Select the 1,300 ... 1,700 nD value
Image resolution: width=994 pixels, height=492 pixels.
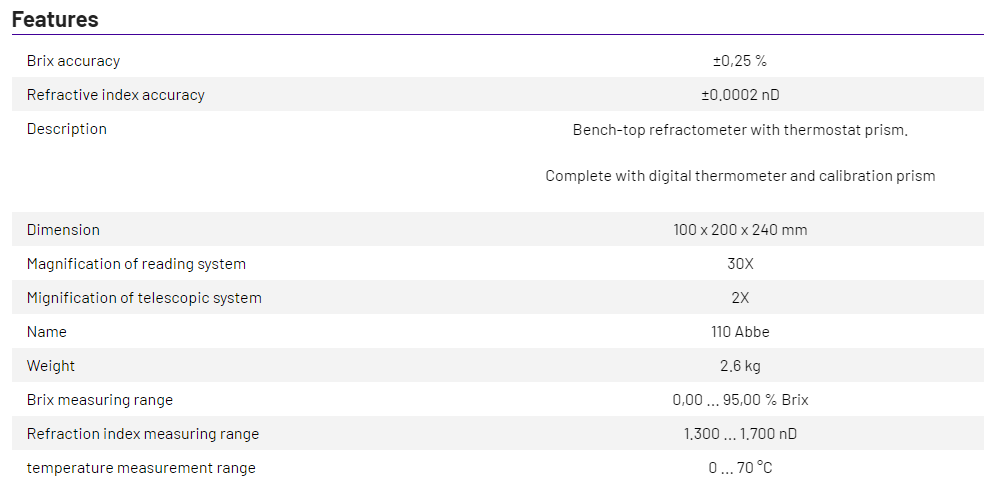[x=740, y=434]
